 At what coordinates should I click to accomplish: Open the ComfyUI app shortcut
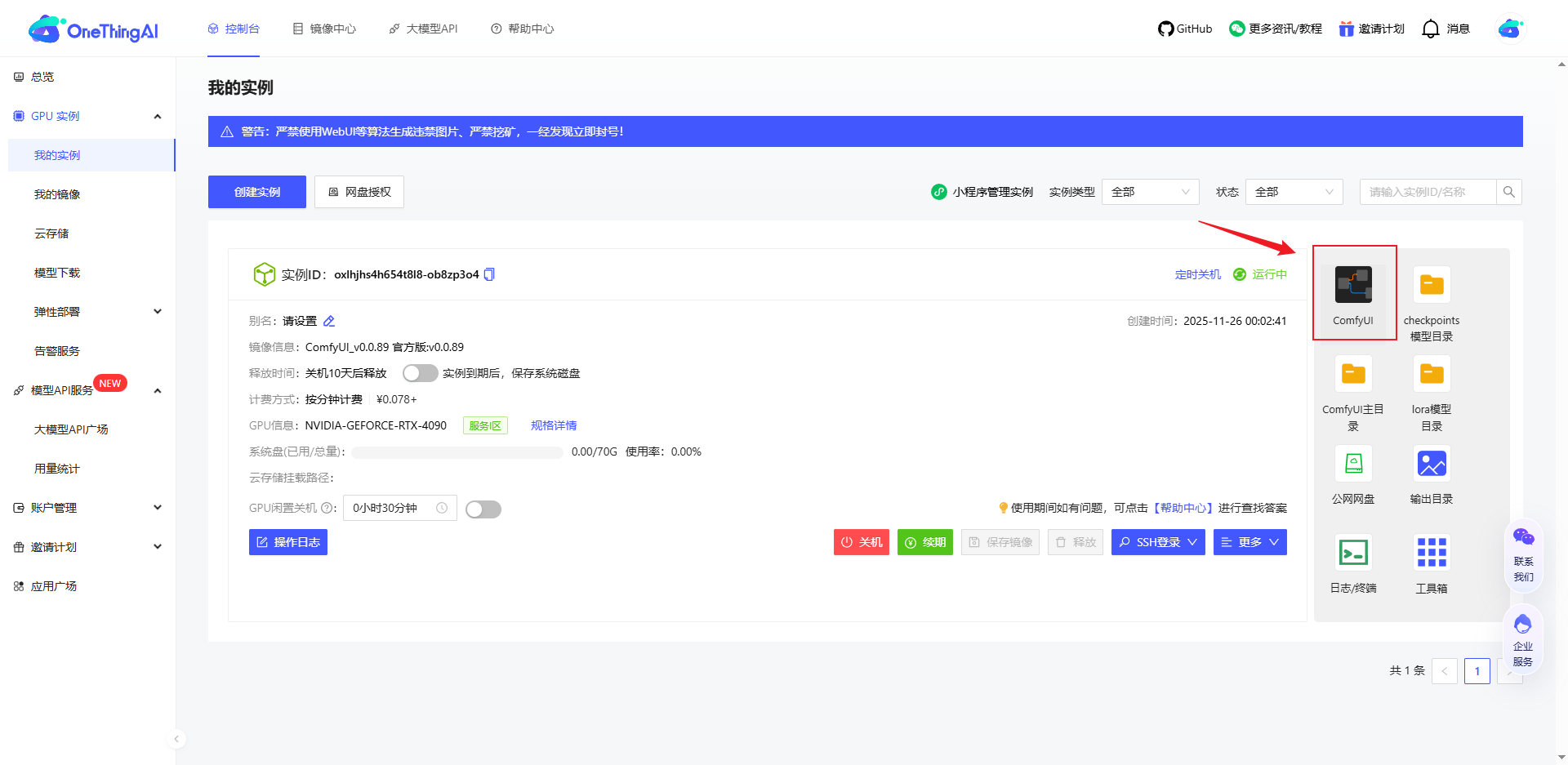[1353, 285]
